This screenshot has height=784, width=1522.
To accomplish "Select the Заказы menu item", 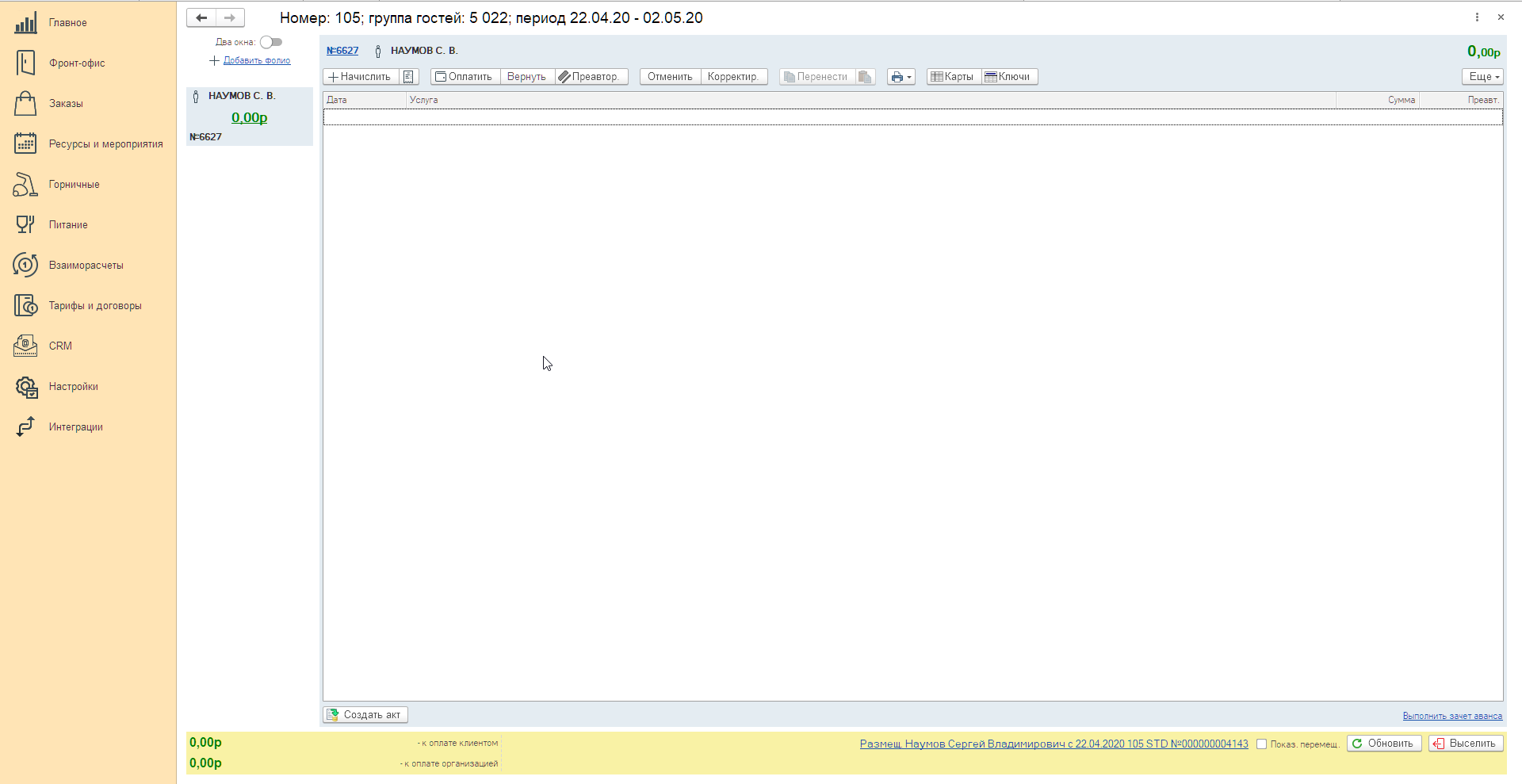I will click(66, 104).
